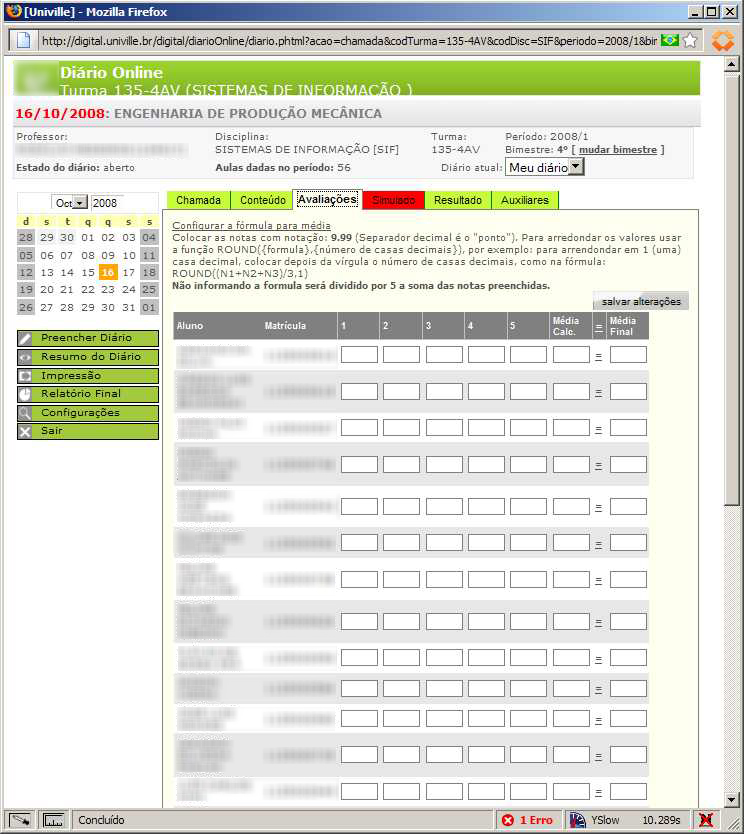Screen dimensions: 744x834
Task: Click the orange RSS feed icon at top right
Action: pyautogui.click(x=723, y=40)
